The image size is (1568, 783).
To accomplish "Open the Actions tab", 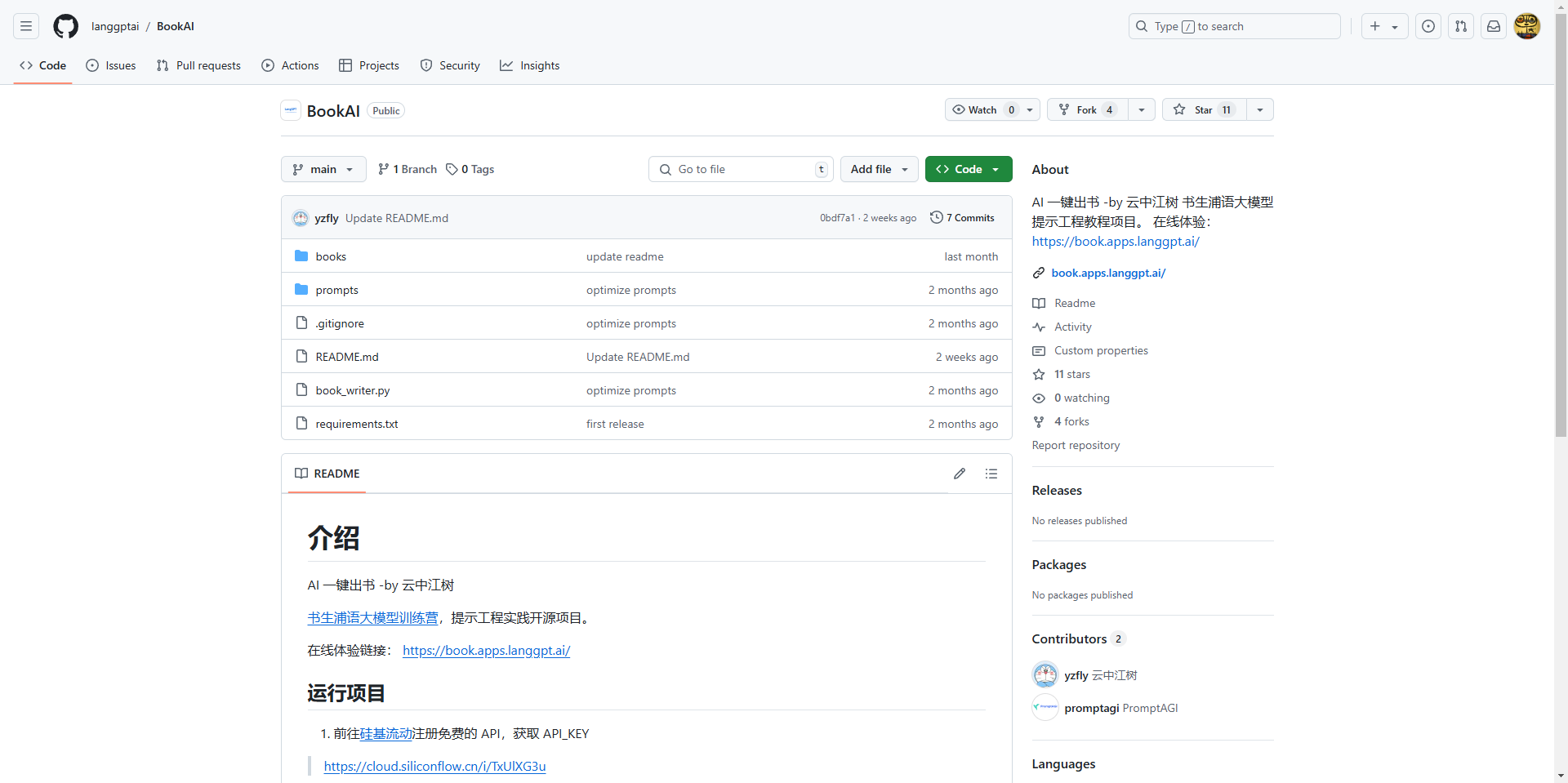I will click(290, 65).
